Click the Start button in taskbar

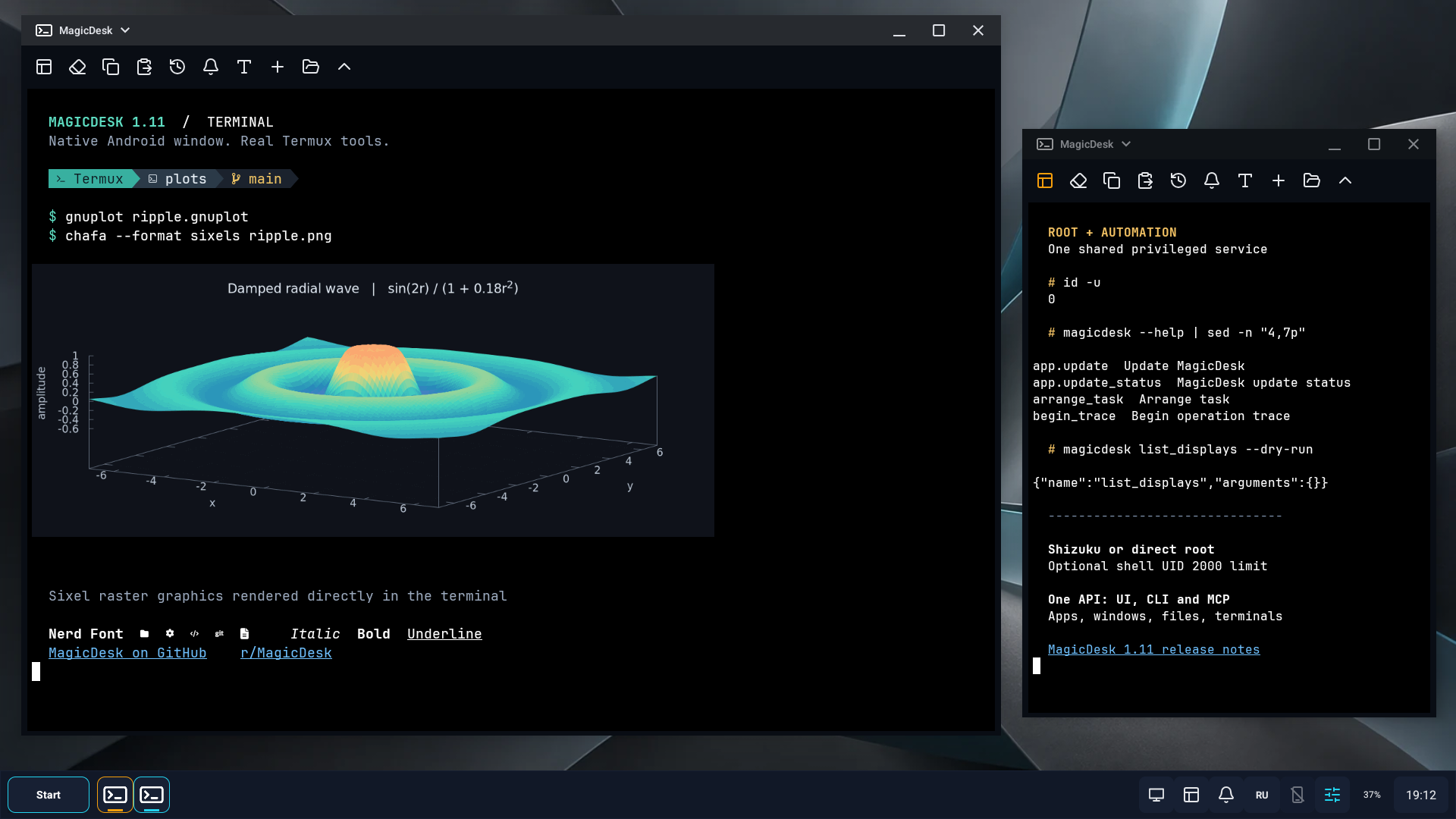click(49, 795)
